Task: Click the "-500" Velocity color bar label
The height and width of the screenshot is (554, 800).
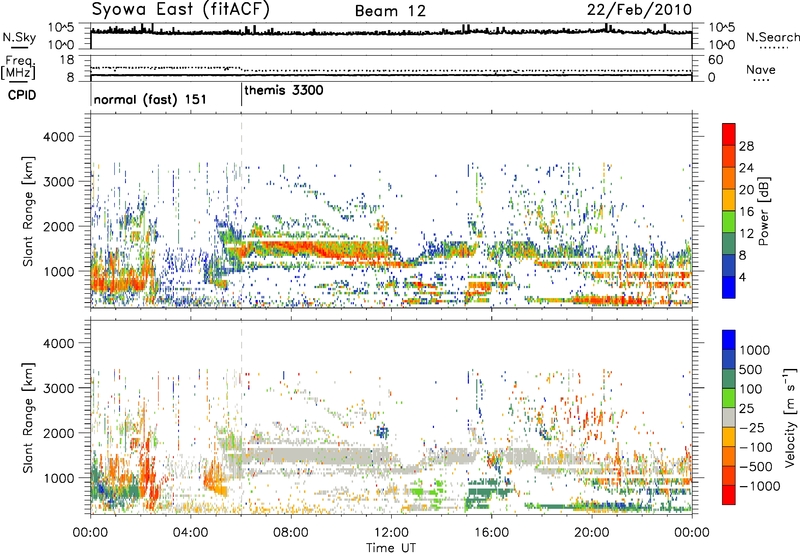Action: (x=756, y=467)
